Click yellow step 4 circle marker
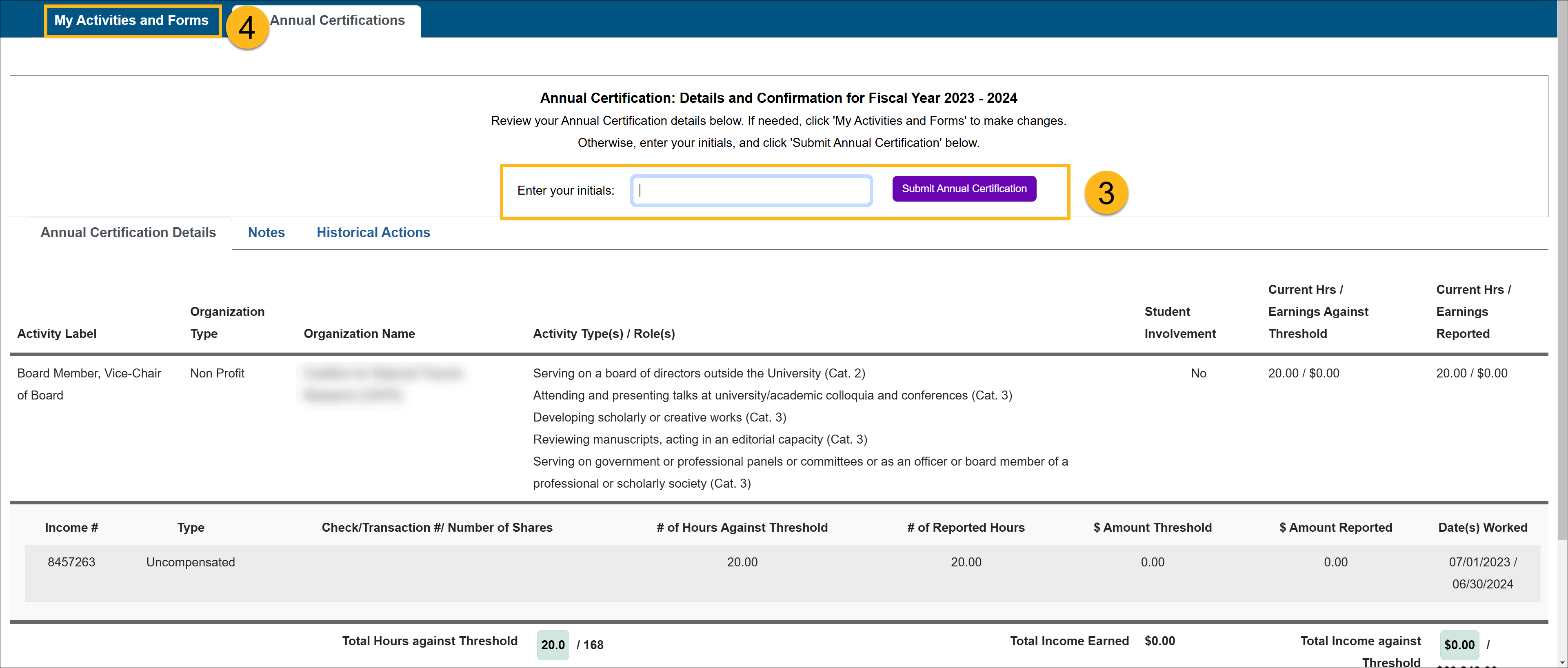The width and height of the screenshot is (1568, 668). click(247, 28)
